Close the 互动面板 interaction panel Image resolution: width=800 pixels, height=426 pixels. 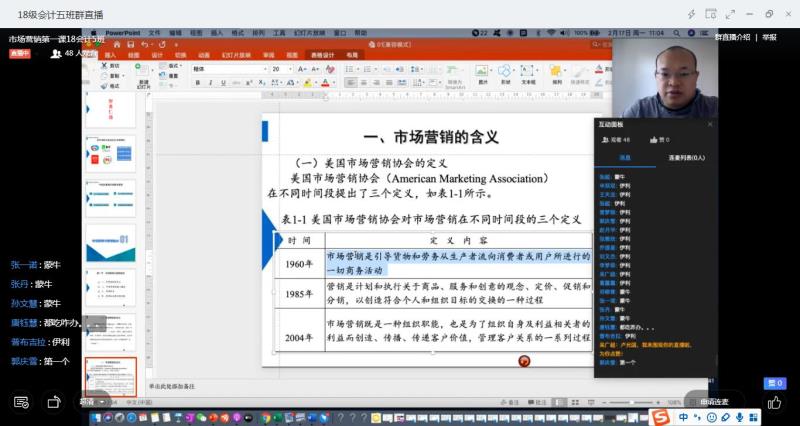[x=710, y=124]
